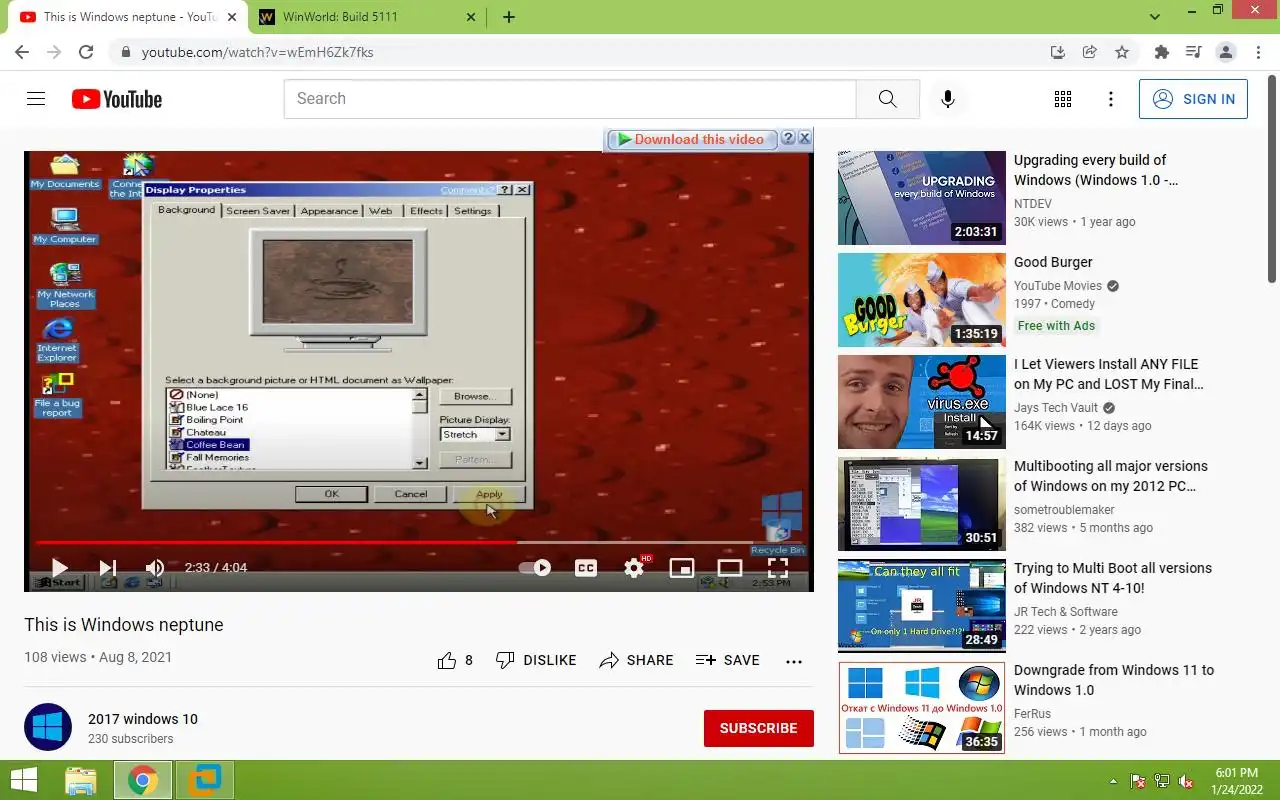Click the network tray icon

tap(1162, 781)
